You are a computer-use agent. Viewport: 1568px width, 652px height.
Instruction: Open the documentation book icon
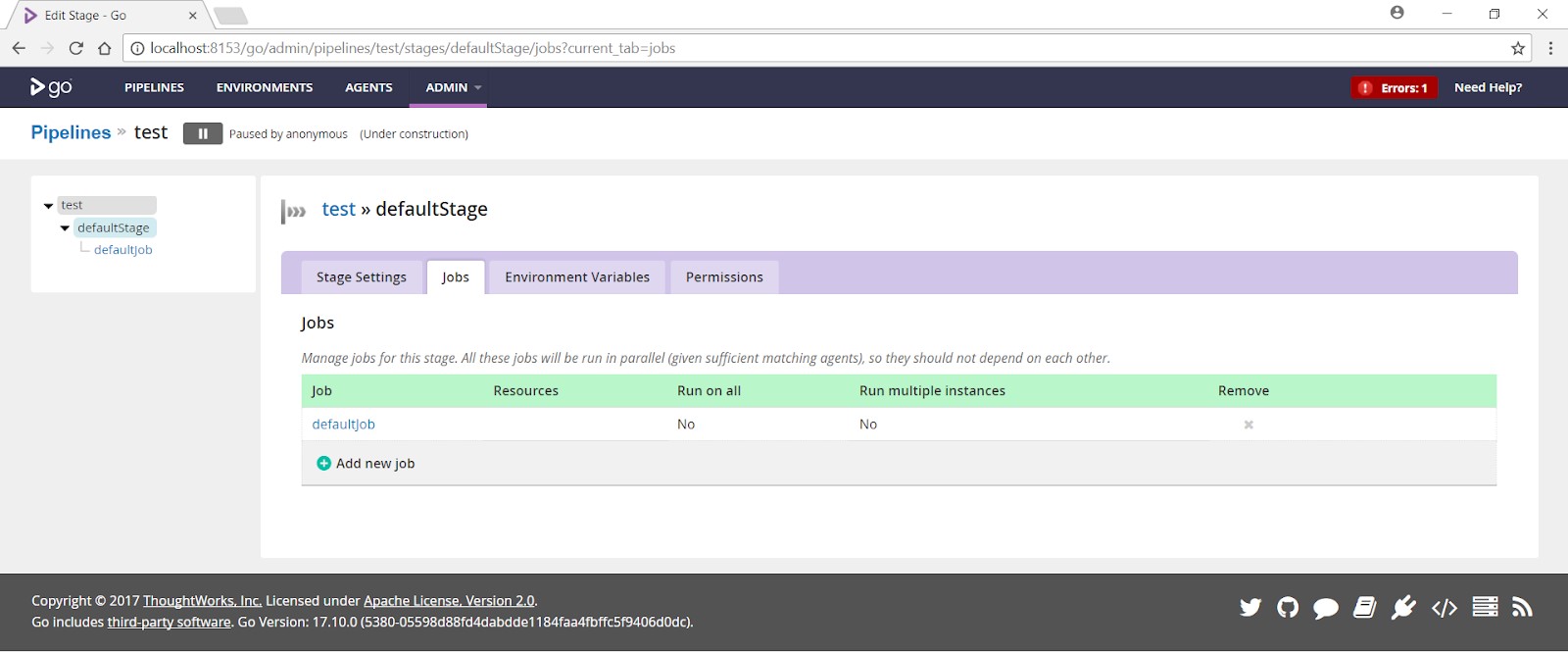pos(1365,608)
